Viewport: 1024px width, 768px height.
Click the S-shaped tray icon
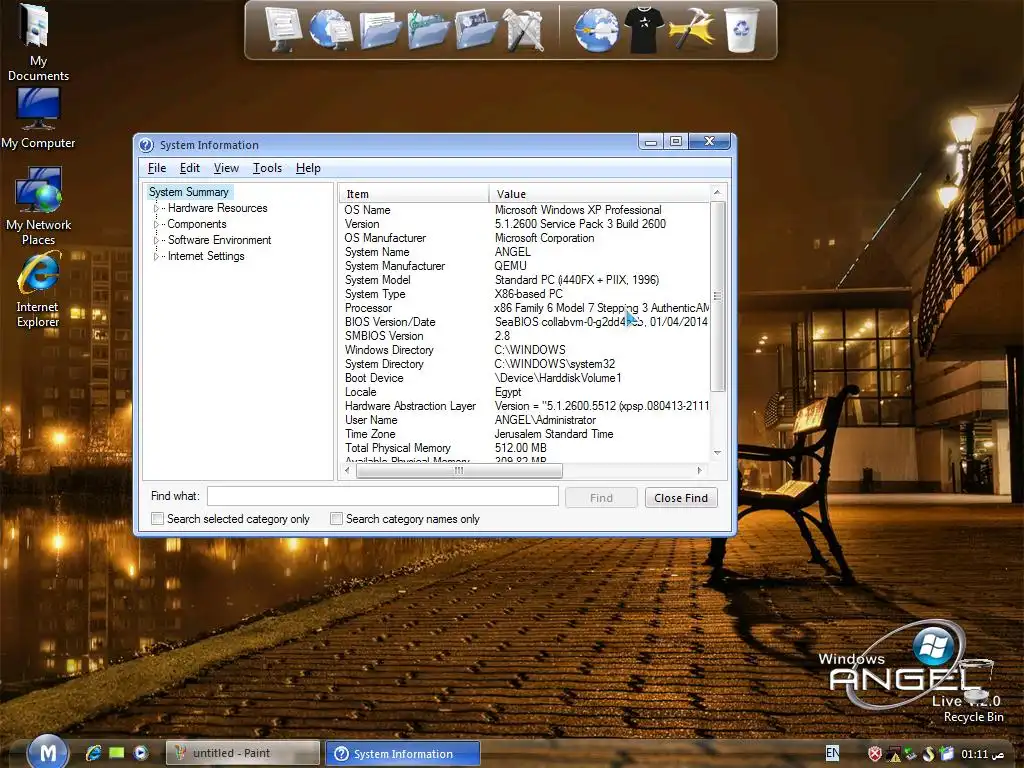click(x=929, y=754)
